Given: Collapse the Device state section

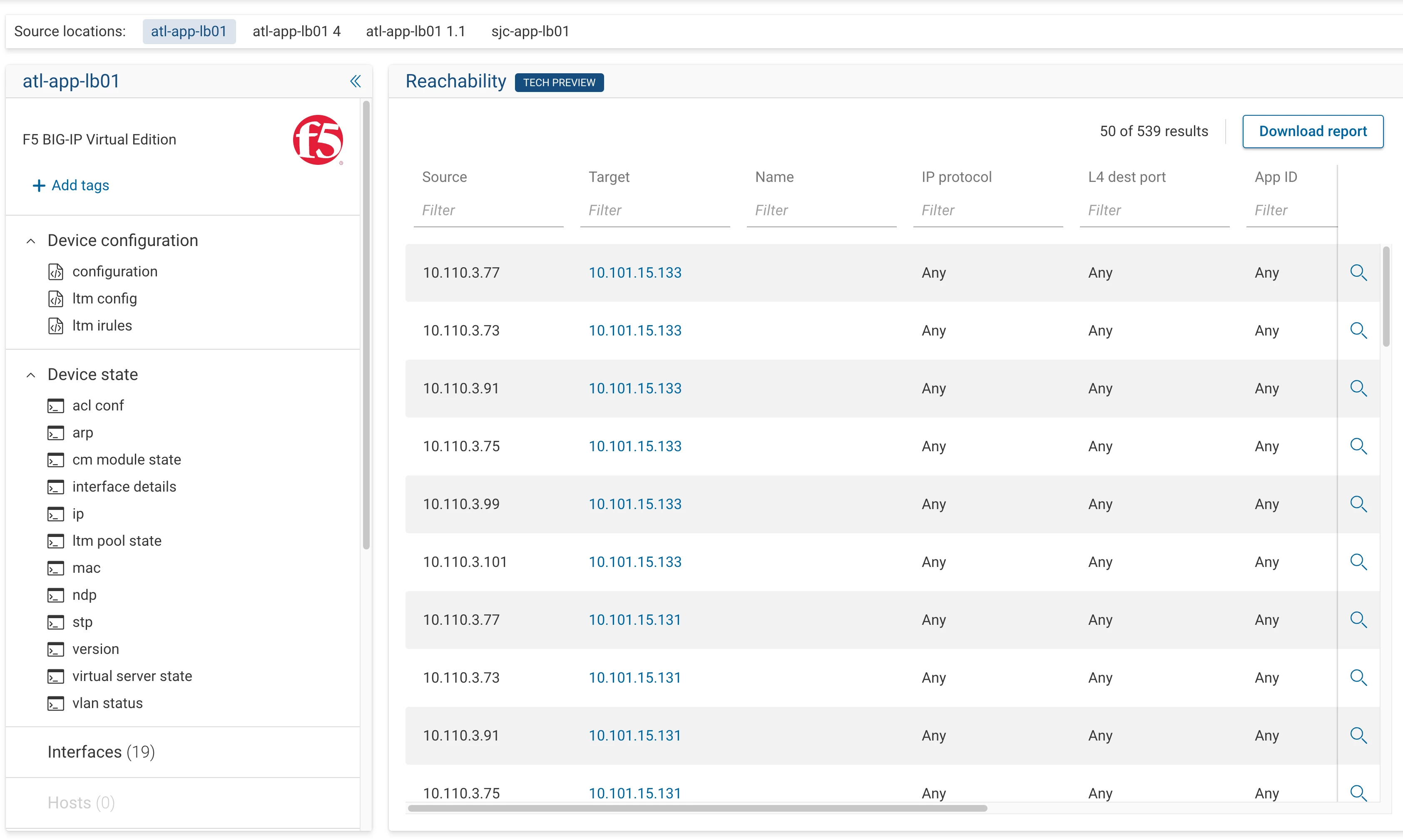Looking at the screenshot, I should 31,375.
